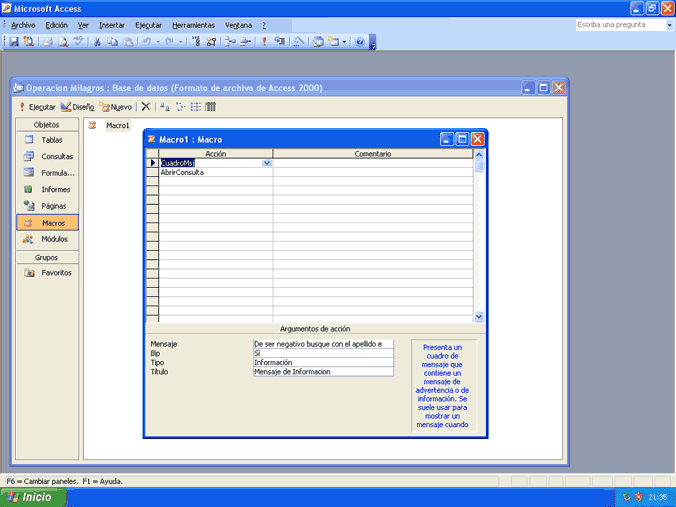Image resolution: width=676 pixels, height=507 pixels.
Task: Open the Ventana menu
Action: pyautogui.click(x=238, y=25)
